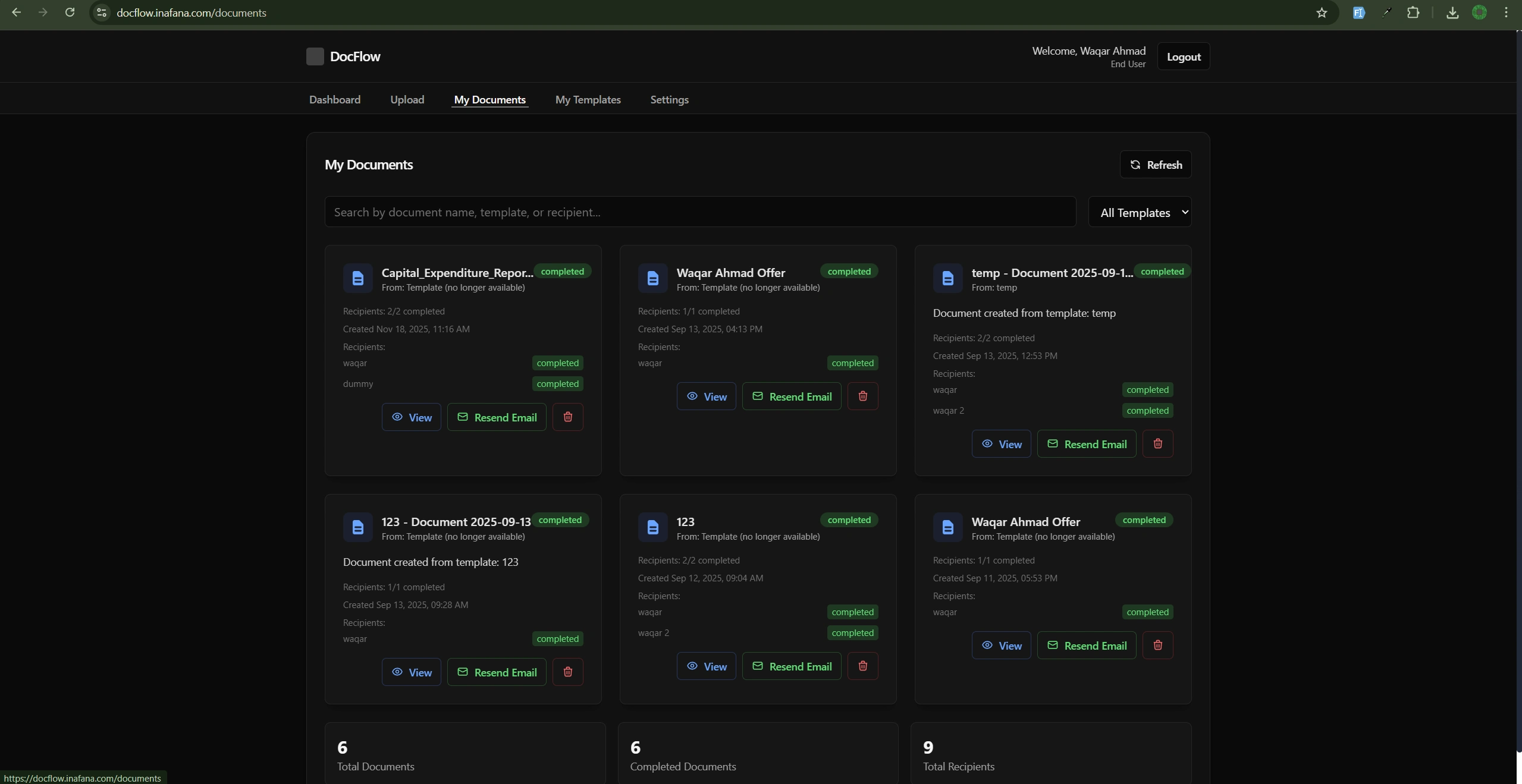This screenshot has width=1522, height=784.
Task: Expand the All Templates filter dropdown
Action: tap(1140, 212)
